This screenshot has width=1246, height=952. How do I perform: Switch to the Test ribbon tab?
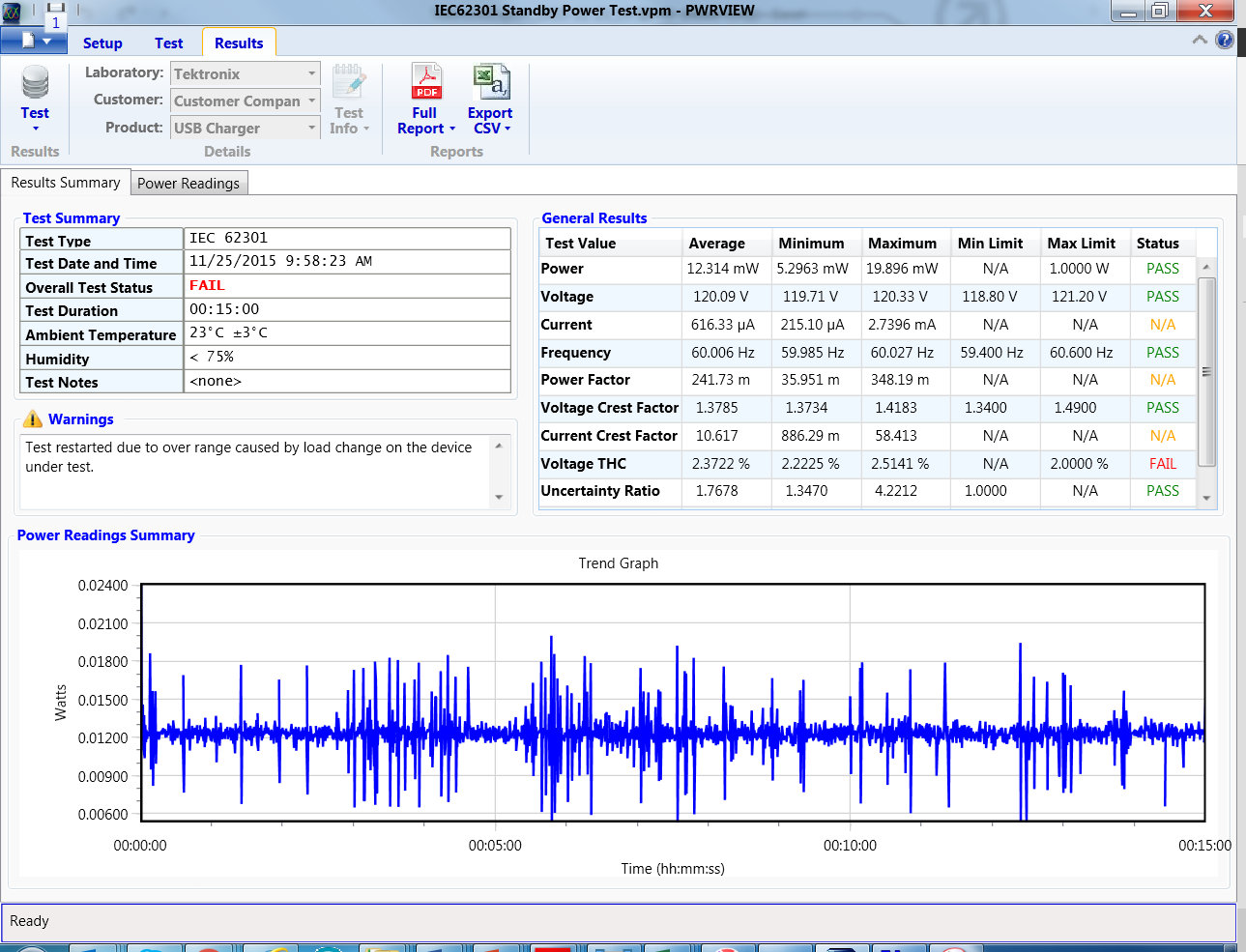[168, 43]
